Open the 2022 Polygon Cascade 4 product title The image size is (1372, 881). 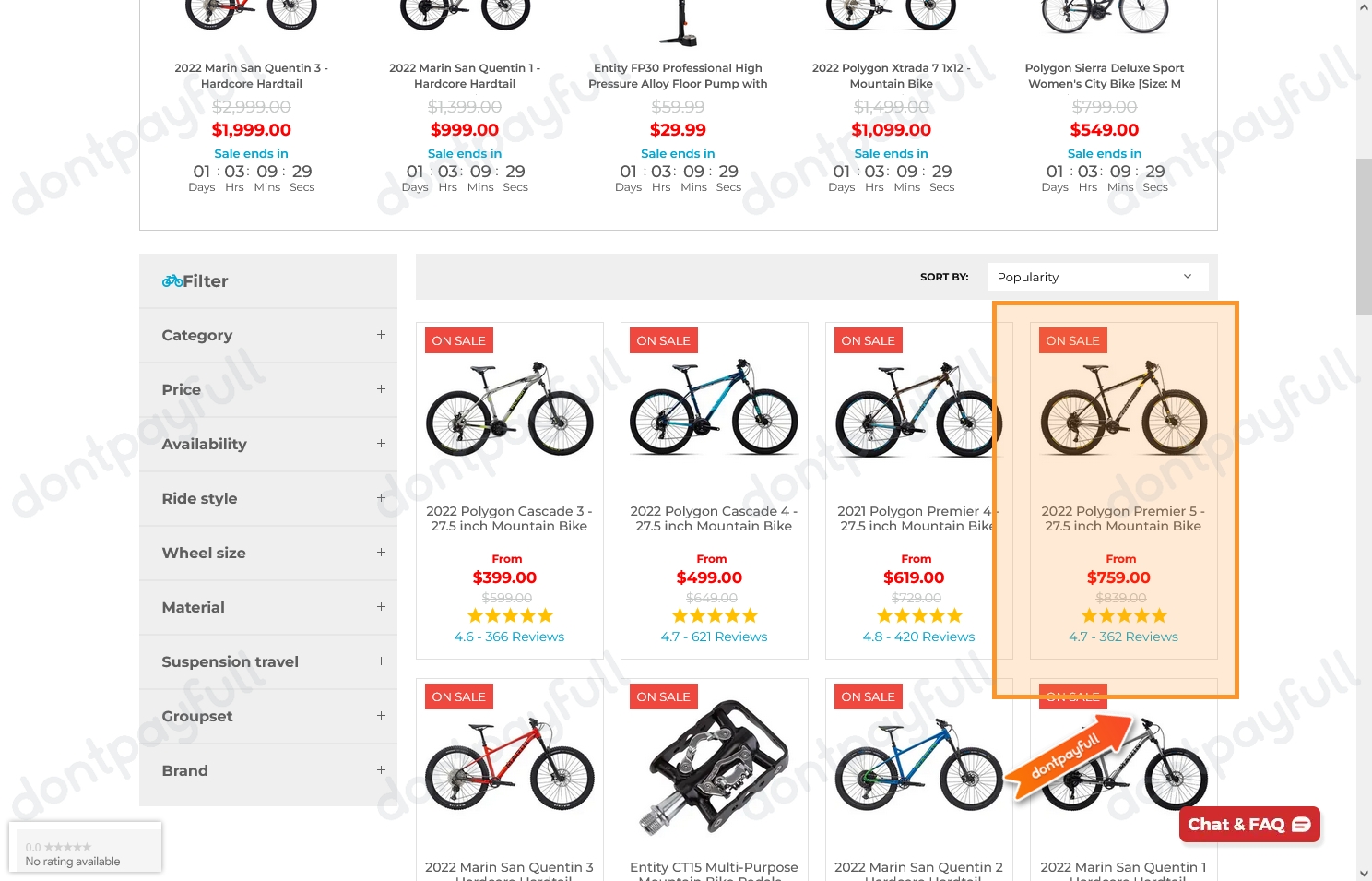point(714,518)
